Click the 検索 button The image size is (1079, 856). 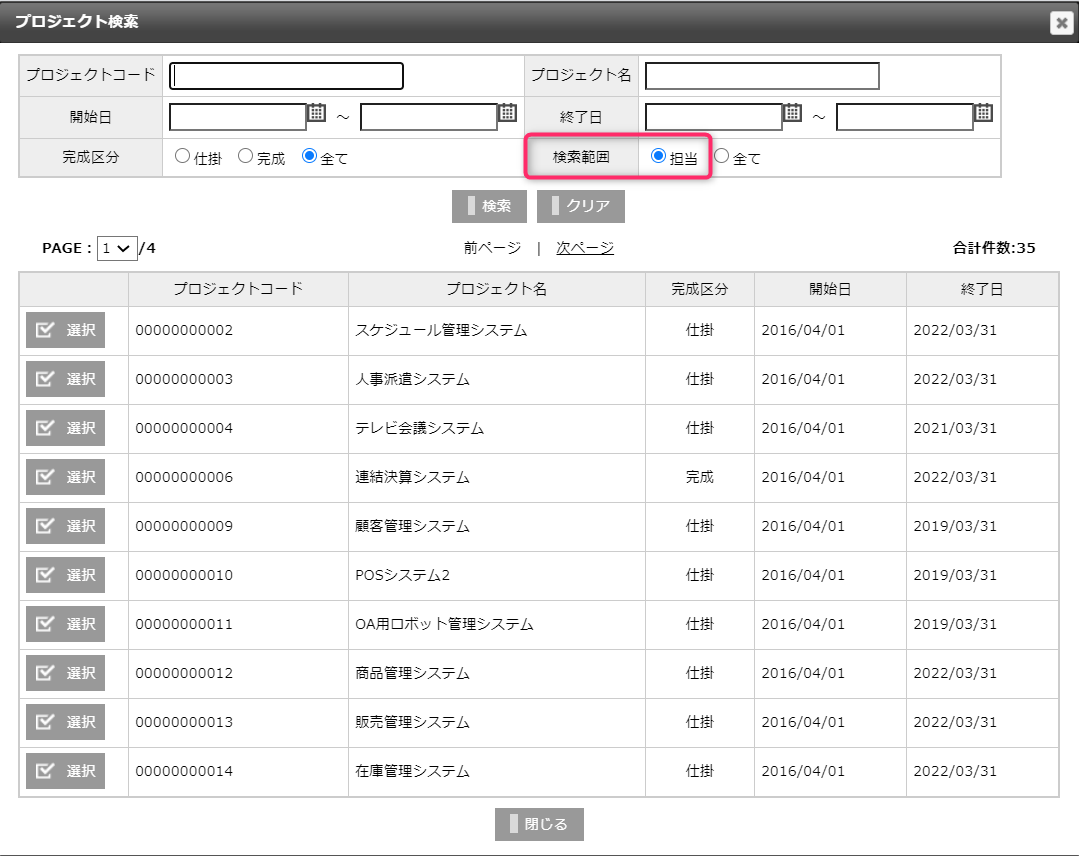pyautogui.click(x=489, y=206)
